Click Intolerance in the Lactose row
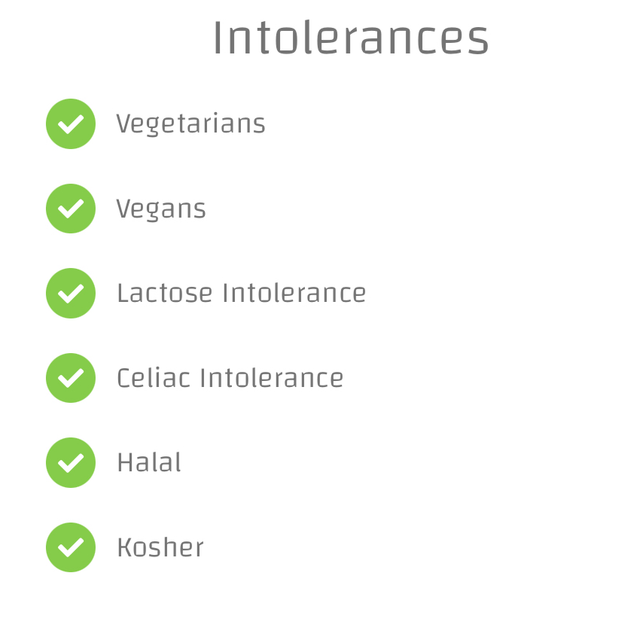 point(294,293)
